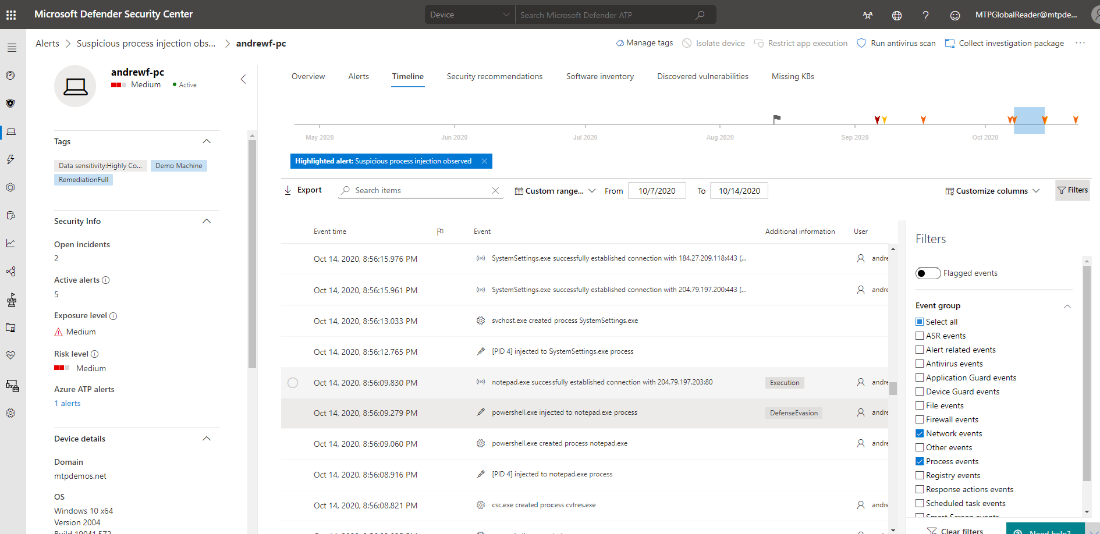The image size is (1100, 534).
Task: Click highlighted blue range on timeline
Action: click(x=1029, y=120)
